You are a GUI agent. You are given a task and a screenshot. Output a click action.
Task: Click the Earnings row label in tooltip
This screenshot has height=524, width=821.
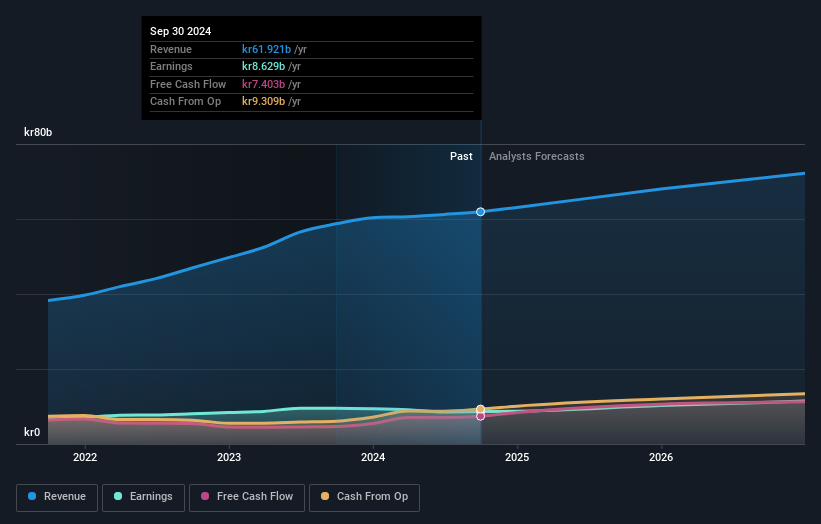click(171, 66)
